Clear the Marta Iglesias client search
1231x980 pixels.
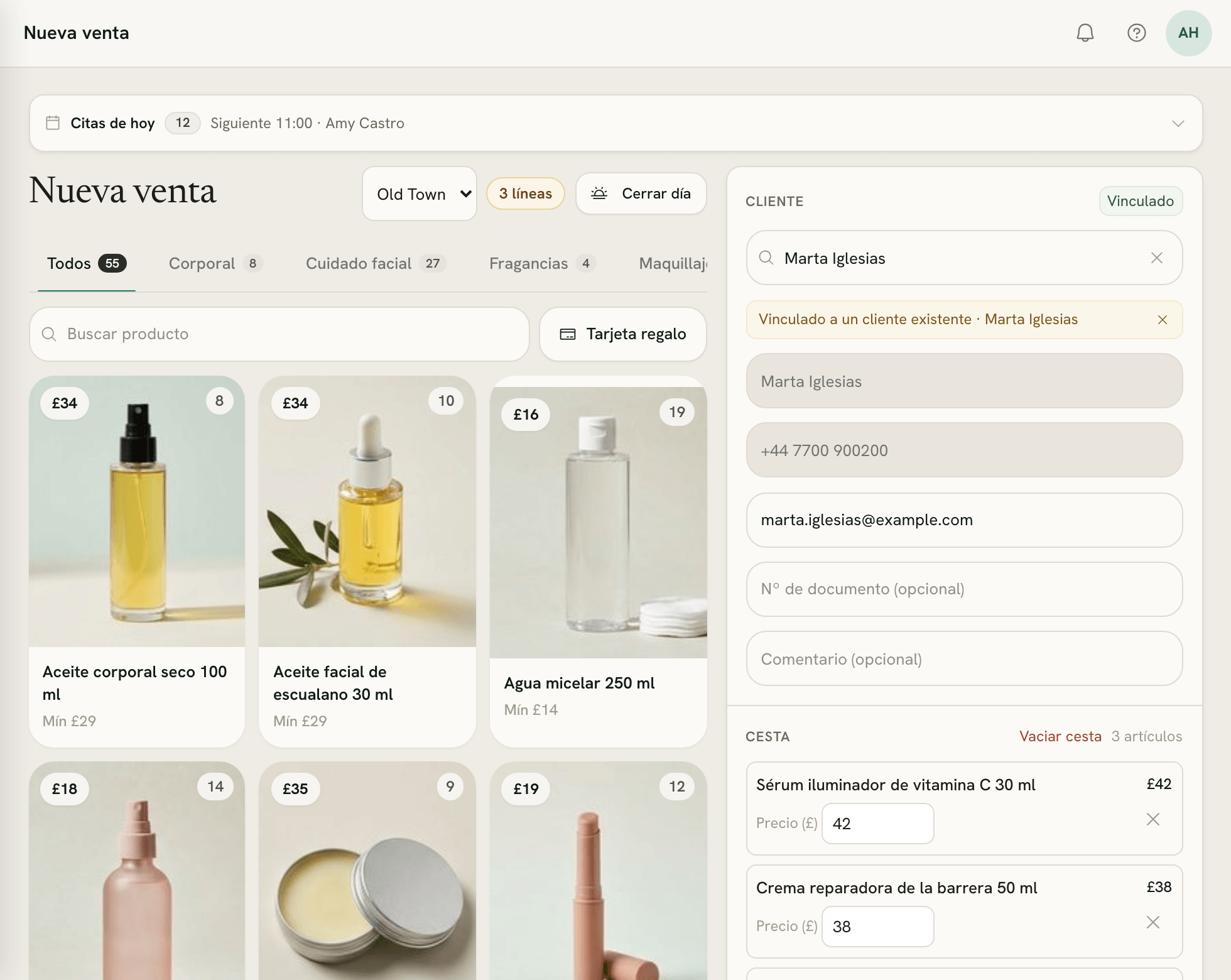(x=1157, y=258)
